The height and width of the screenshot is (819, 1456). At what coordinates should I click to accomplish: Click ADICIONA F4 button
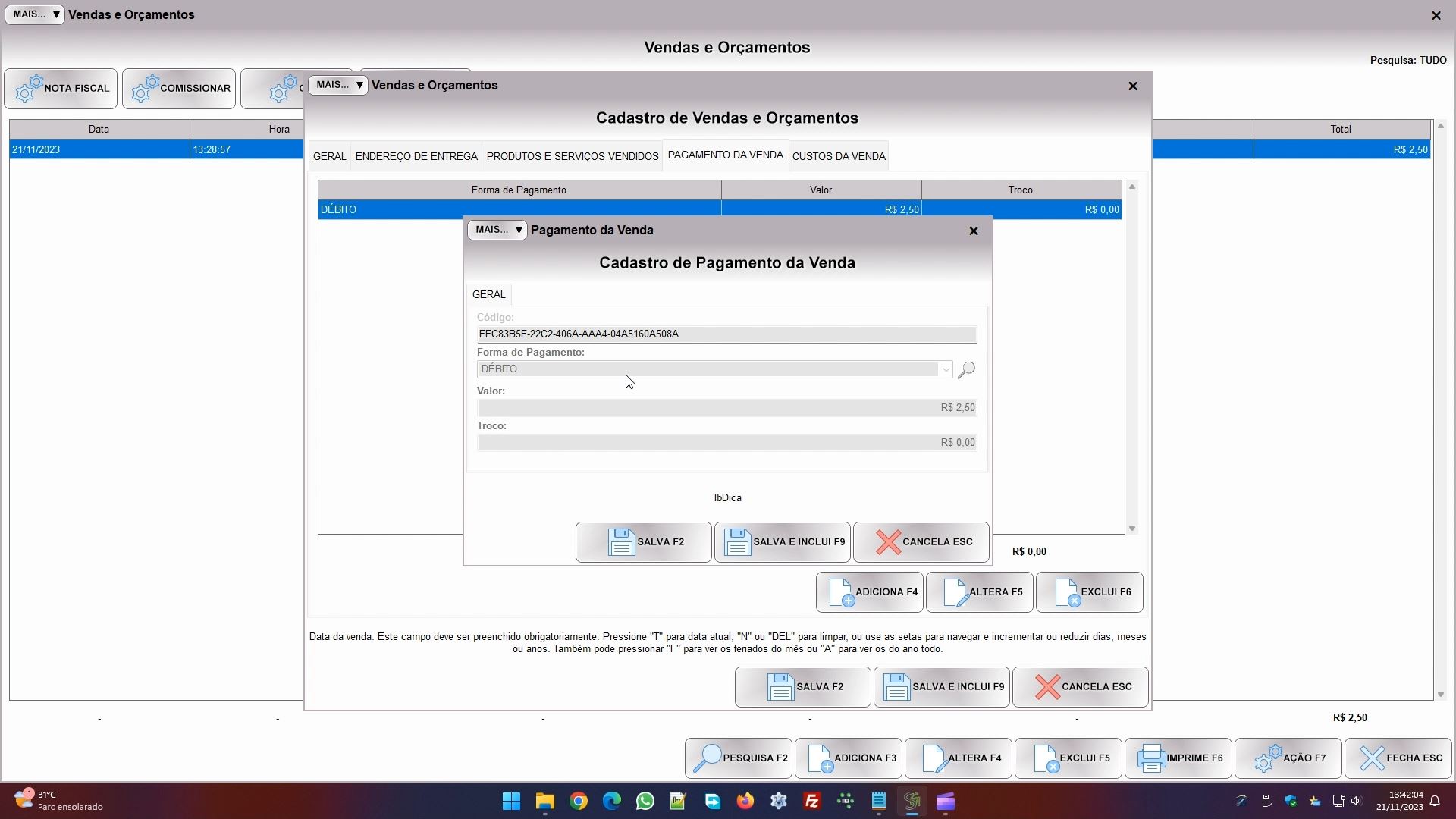point(870,592)
